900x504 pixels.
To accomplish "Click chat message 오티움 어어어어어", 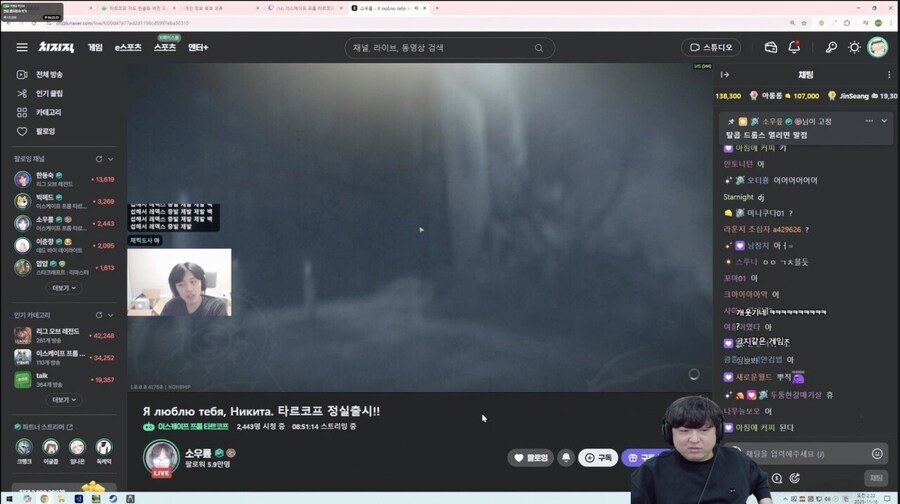I will pyautogui.click(x=770, y=180).
